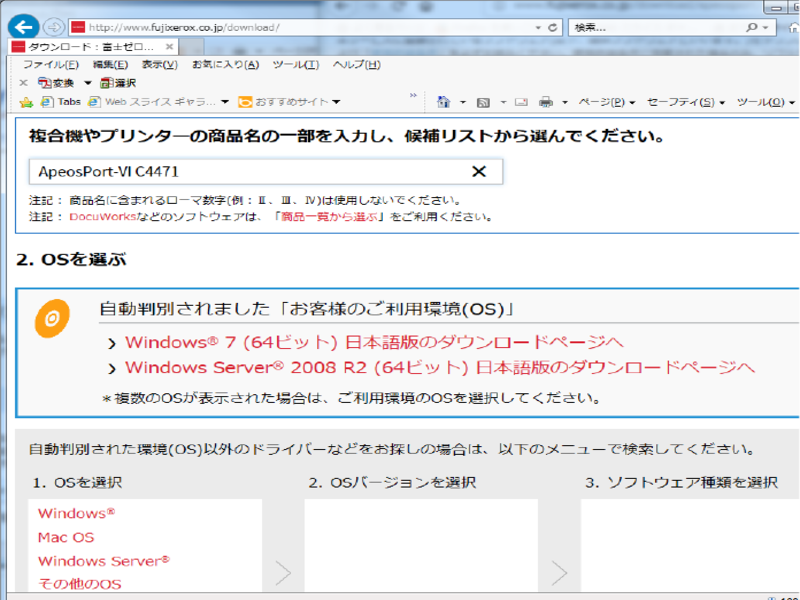Select Windows Server® in the OS list
800x600 pixels.
(104, 561)
